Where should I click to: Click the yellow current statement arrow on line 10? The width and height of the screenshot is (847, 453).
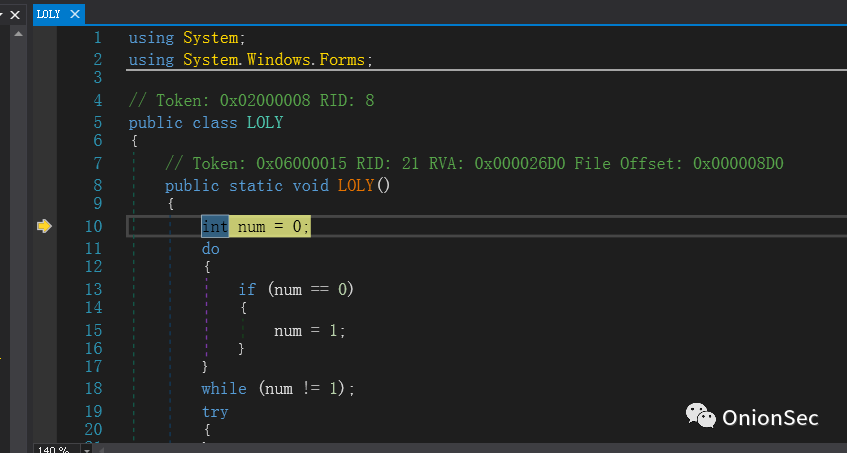point(44,226)
